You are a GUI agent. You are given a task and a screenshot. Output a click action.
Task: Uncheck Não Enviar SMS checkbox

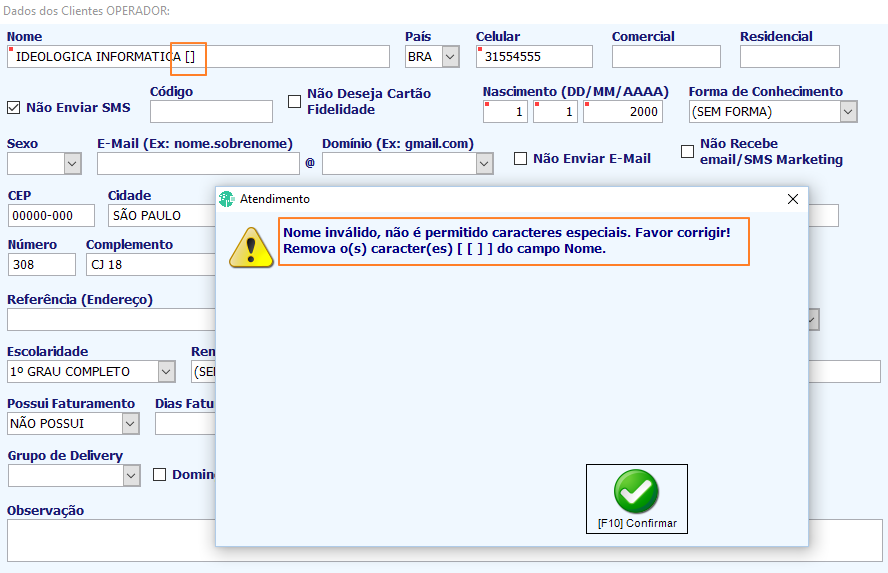click(x=14, y=108)
